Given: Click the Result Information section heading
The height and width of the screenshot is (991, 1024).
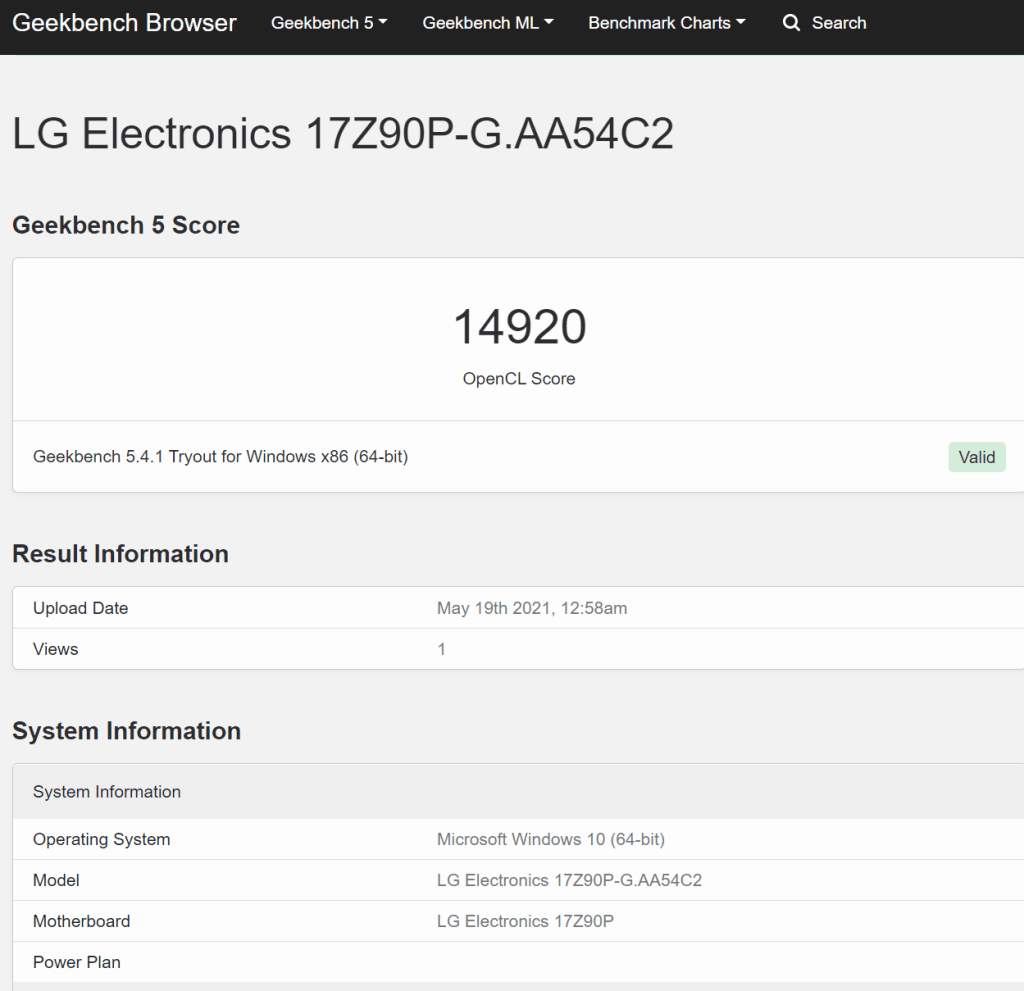Looking at the screenshot, I should pos(120,554).
